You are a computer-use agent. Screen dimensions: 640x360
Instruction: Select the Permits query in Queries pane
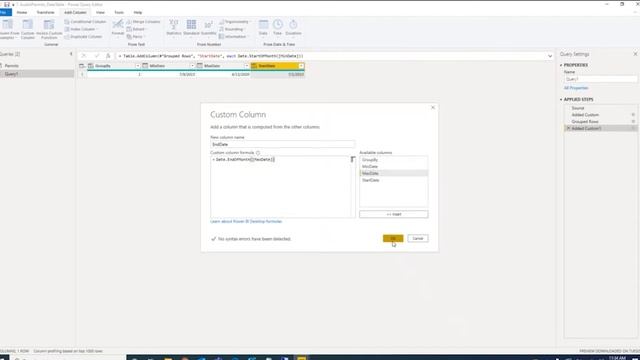tap(11, 66)
